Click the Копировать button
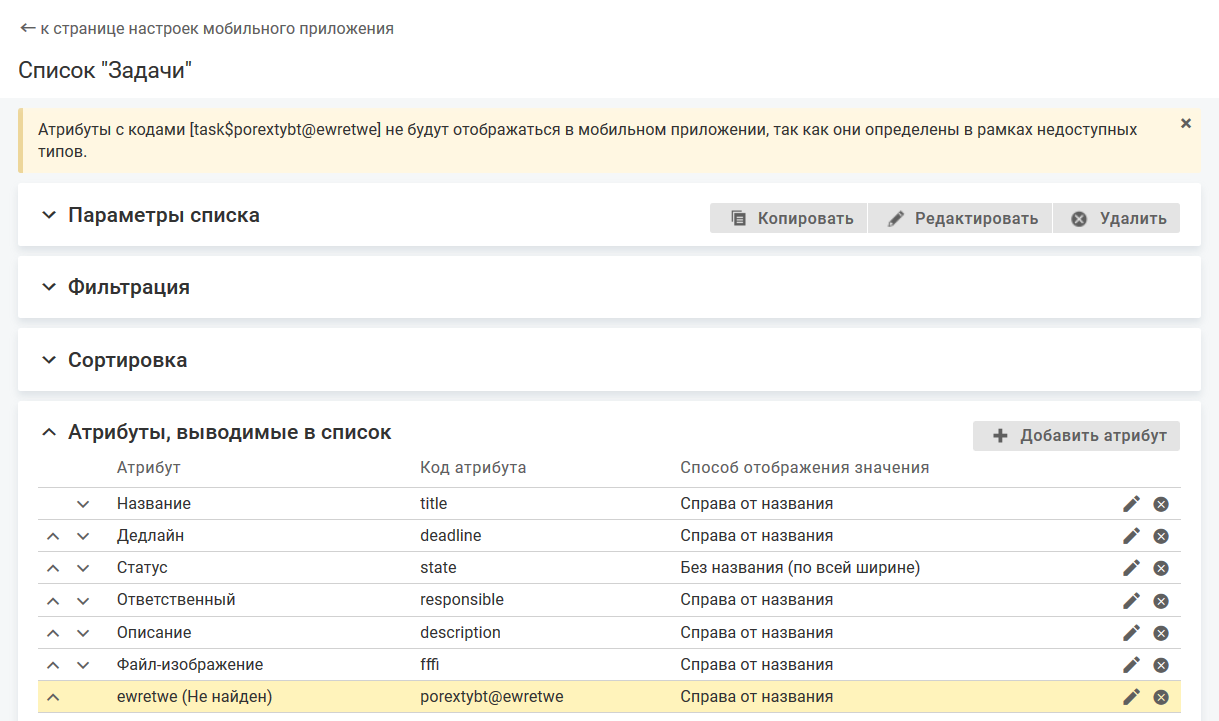 [x=790, y=218]
